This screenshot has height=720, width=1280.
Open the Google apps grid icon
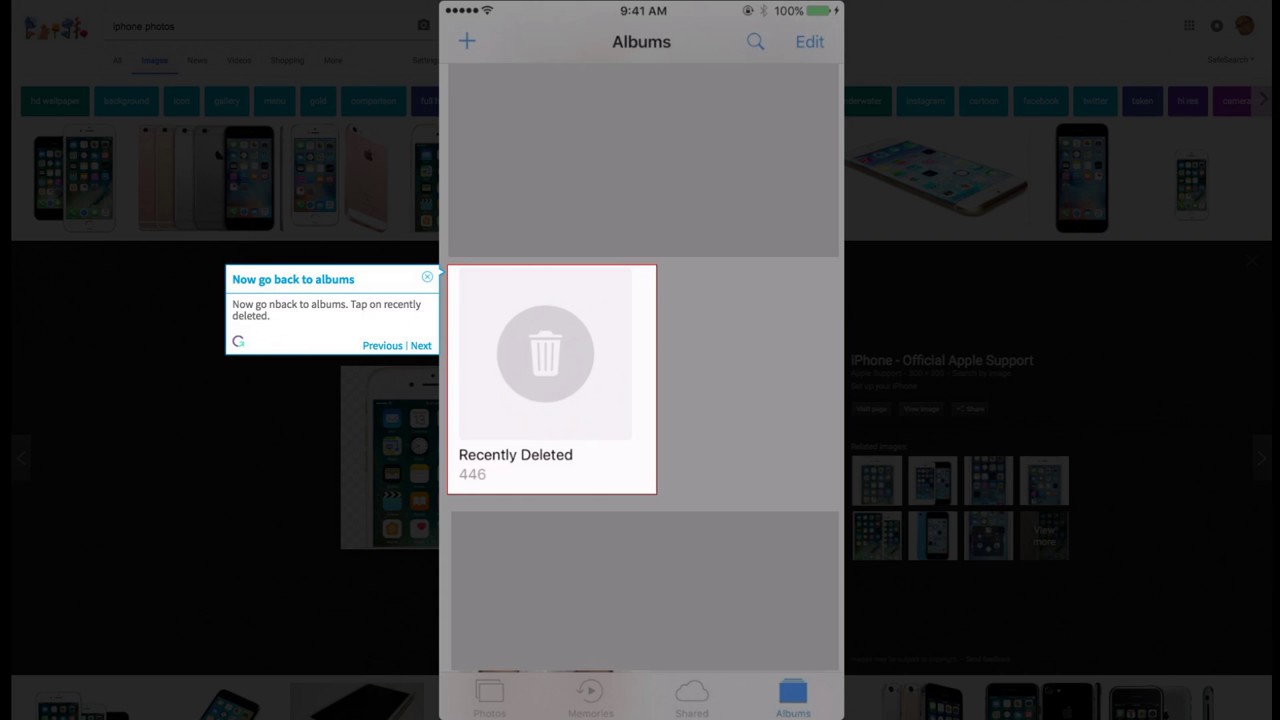click(1189, 26)
